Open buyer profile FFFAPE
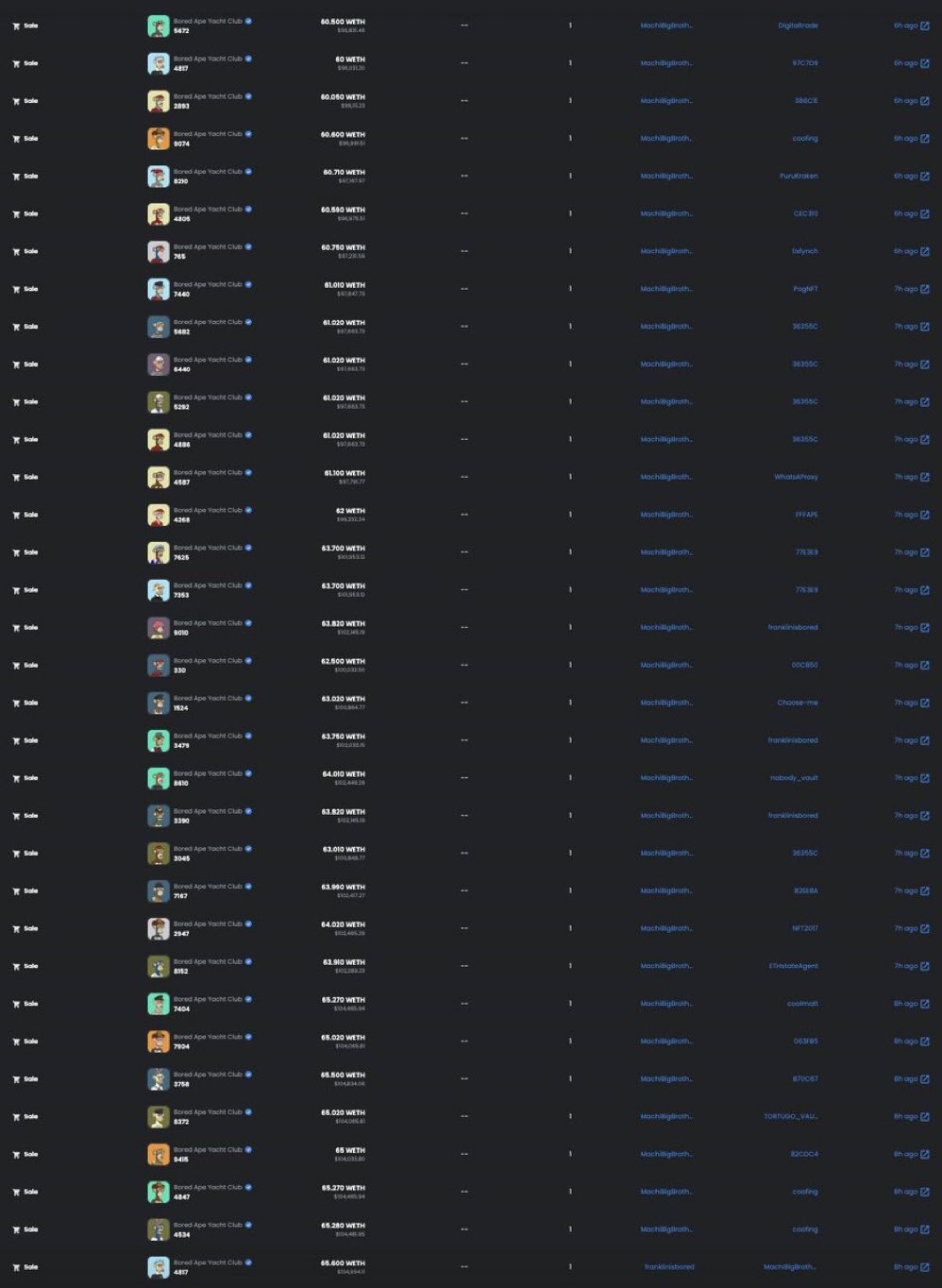The width and height of the screenshot is (942, 1288). [x=807, y=515]
